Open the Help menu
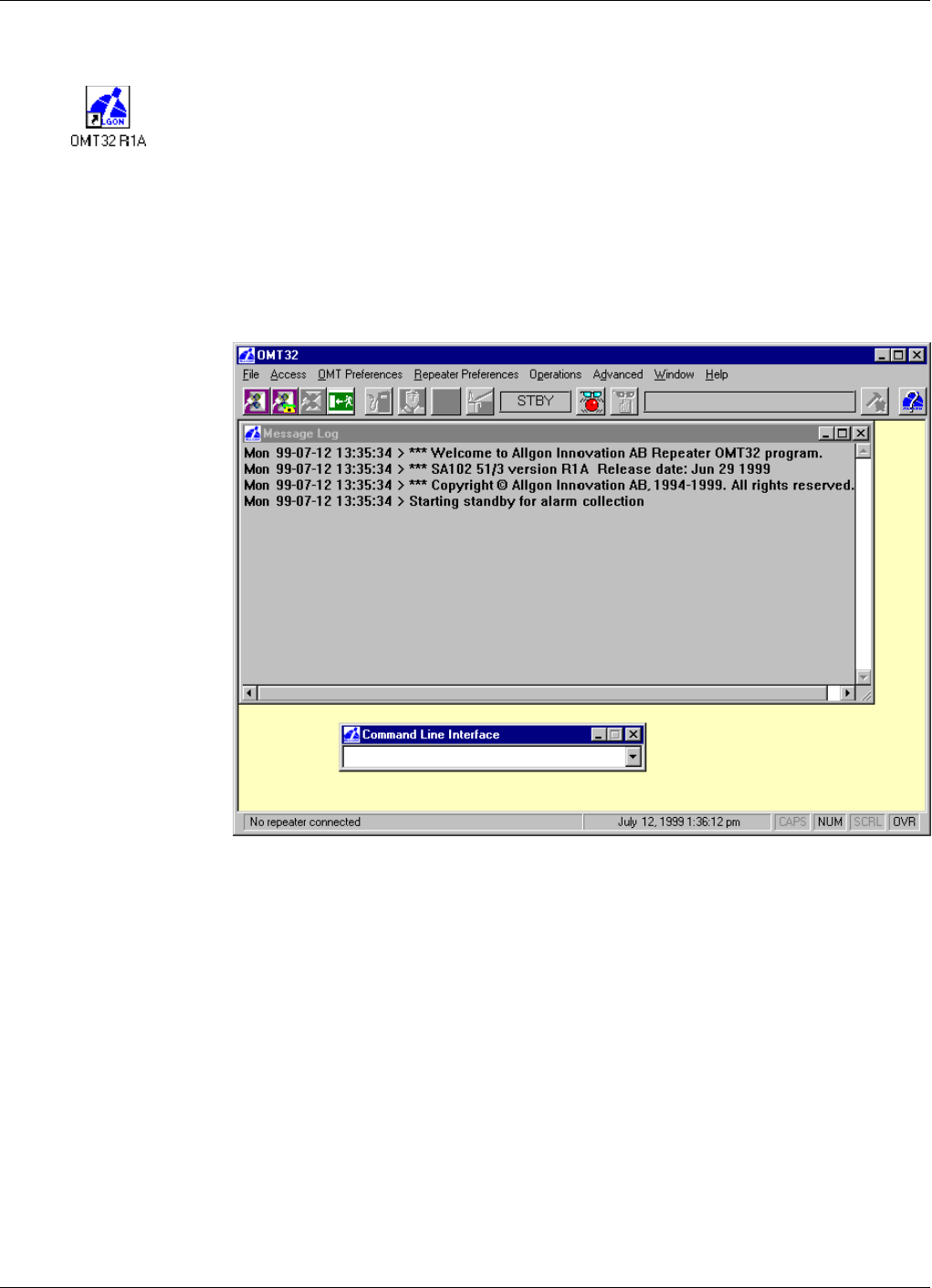 pyautogui.click(x=717, y=374)
